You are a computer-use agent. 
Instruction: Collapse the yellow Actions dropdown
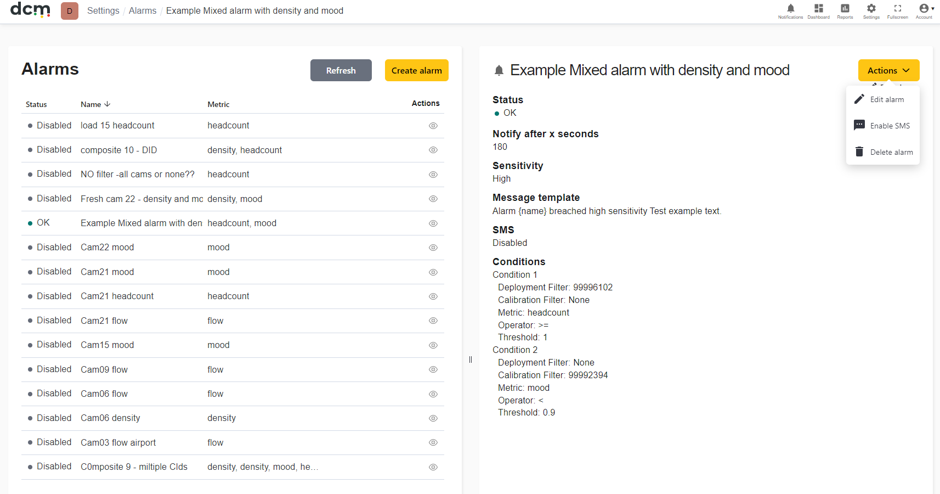click(x=888, y=70)
